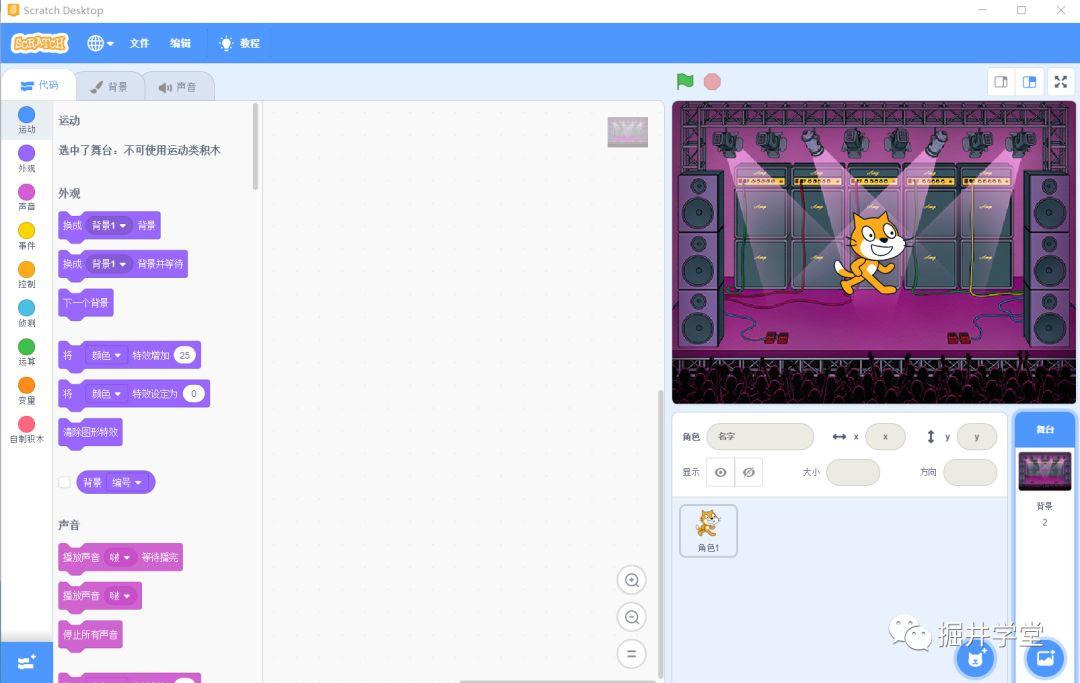Screen dimensions: 1080x683
Task: Click the choose sprite cat button
Action: pyautogui.click(x=975, y=659)
